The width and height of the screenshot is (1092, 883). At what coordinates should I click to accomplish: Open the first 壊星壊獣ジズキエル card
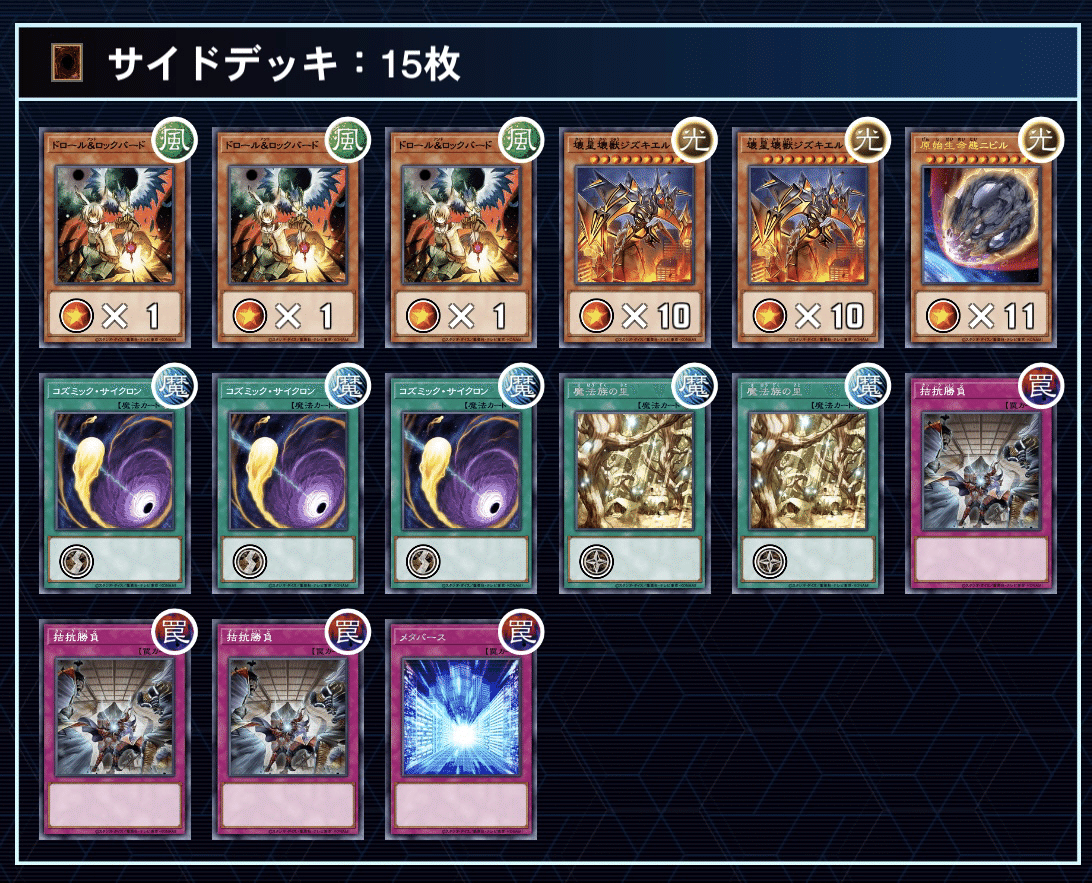[634, 237]
